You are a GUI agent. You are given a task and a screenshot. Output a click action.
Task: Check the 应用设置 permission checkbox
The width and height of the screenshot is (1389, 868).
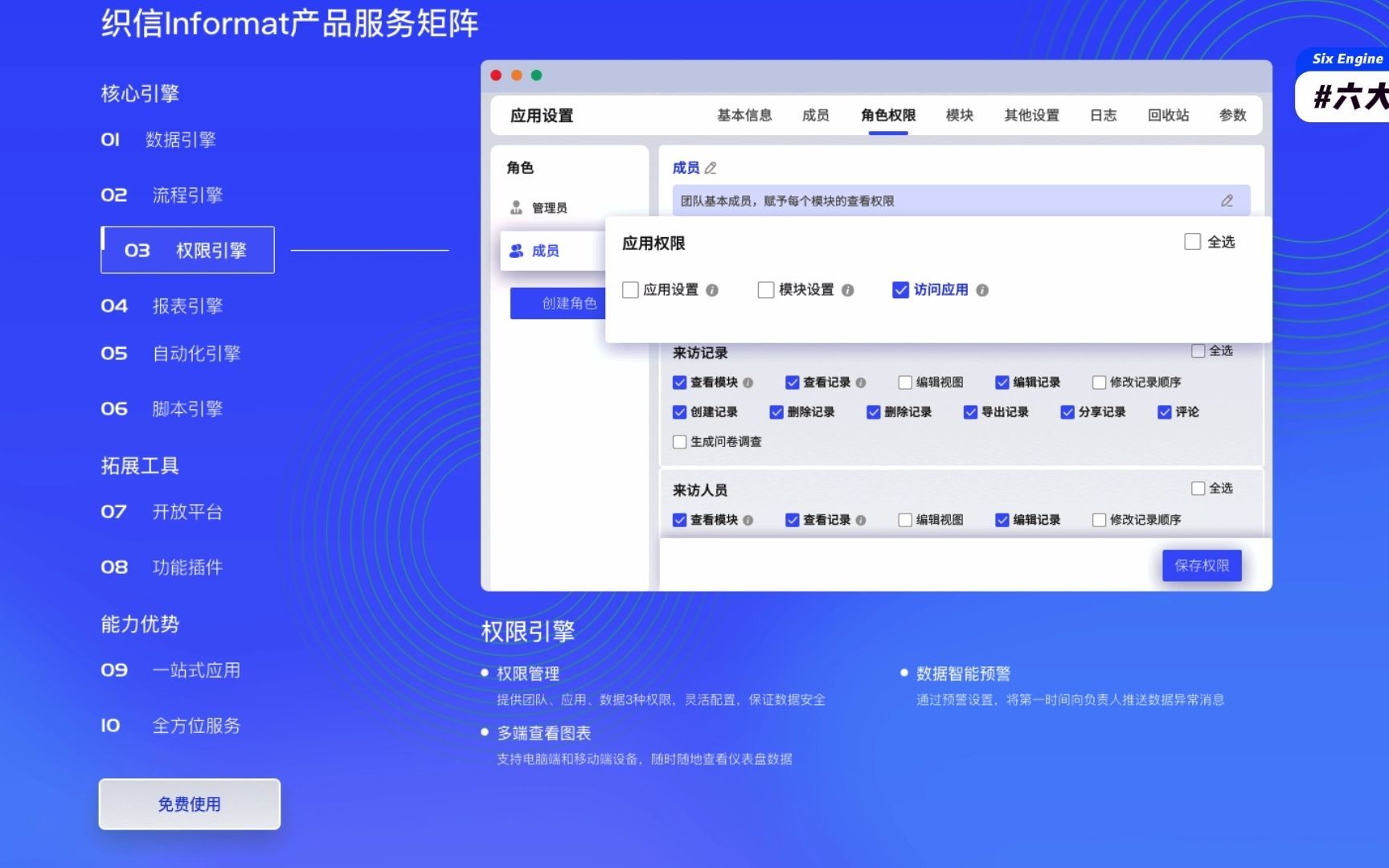[x=630, y=289]
